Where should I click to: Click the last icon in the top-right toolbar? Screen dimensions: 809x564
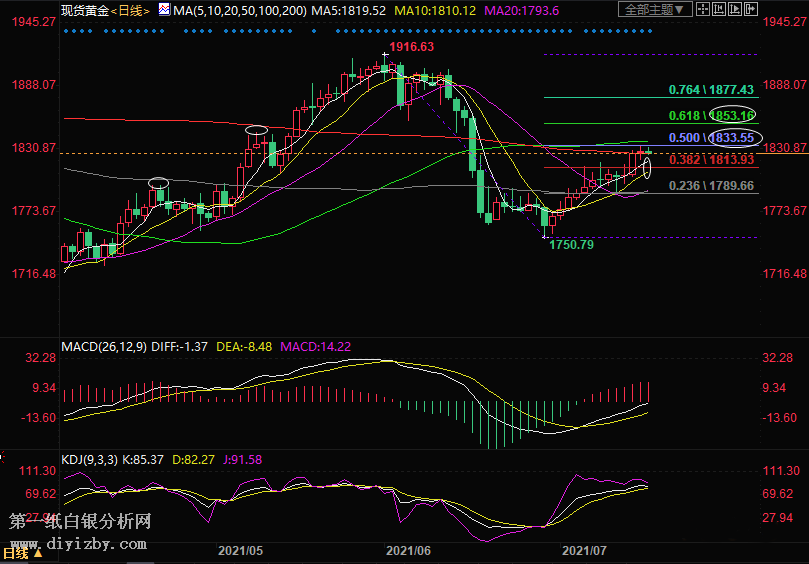tap(750, 10)
